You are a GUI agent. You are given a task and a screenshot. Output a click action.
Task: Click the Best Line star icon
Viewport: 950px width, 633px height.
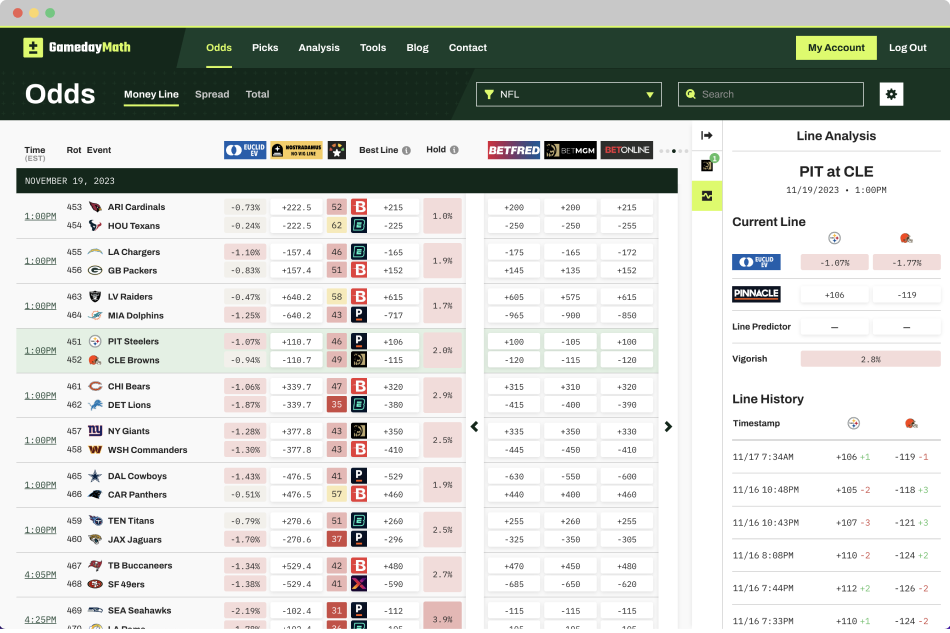click(337, 150)
